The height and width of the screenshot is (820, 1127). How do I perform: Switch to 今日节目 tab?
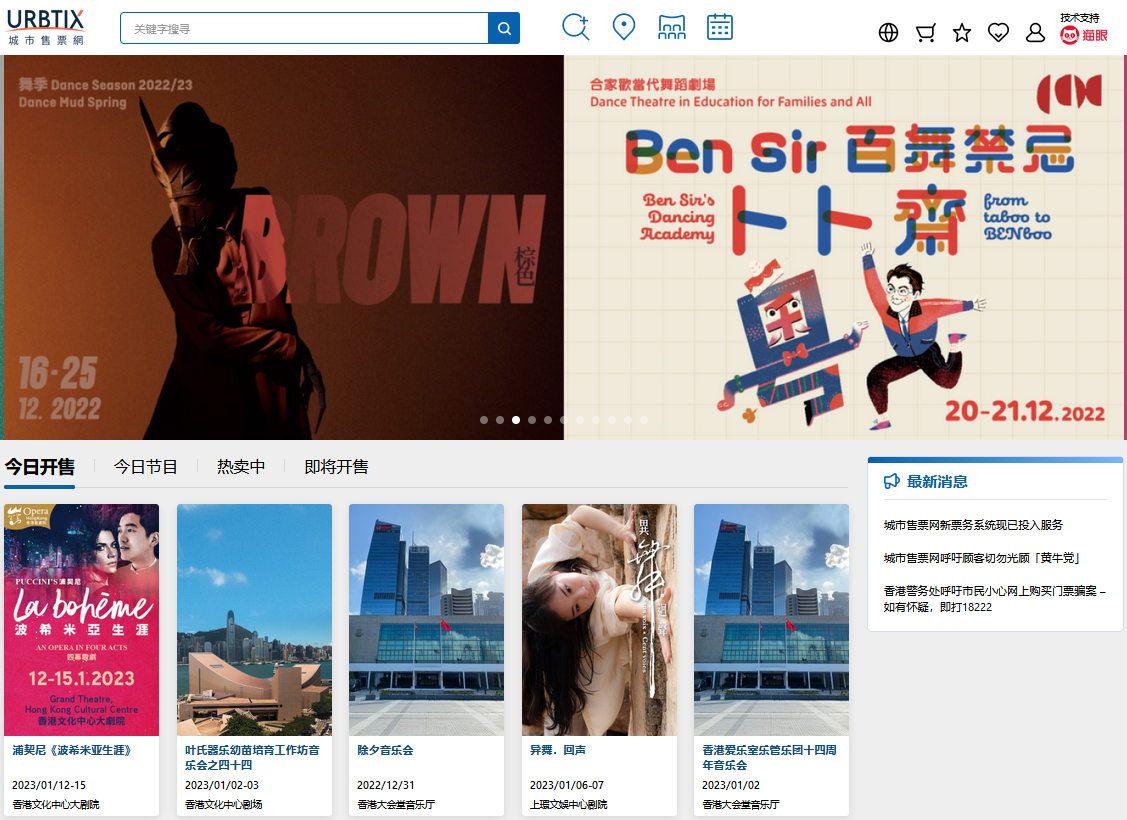point(146,467)
